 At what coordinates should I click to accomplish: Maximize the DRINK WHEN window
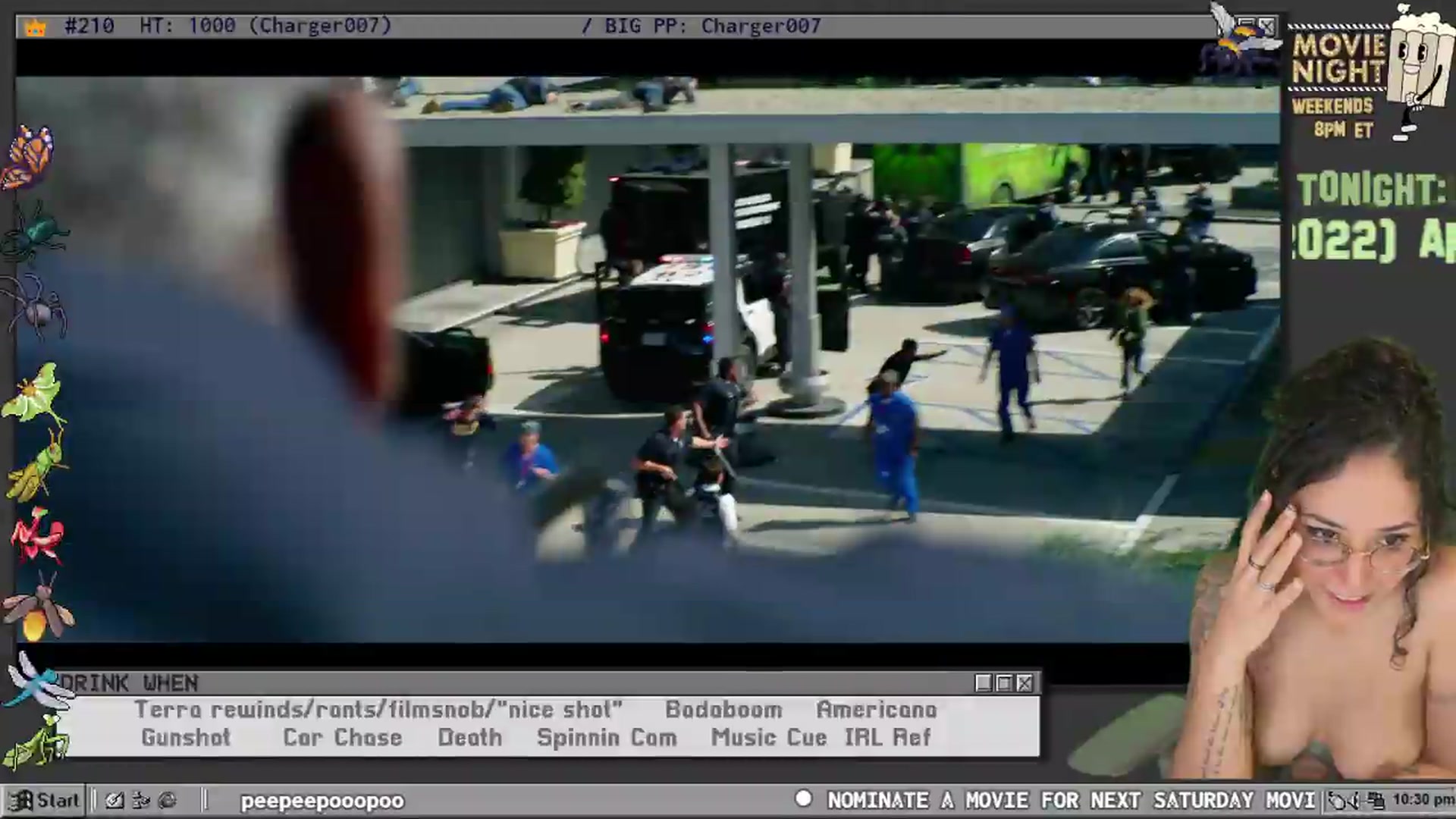pos(1004,683)
